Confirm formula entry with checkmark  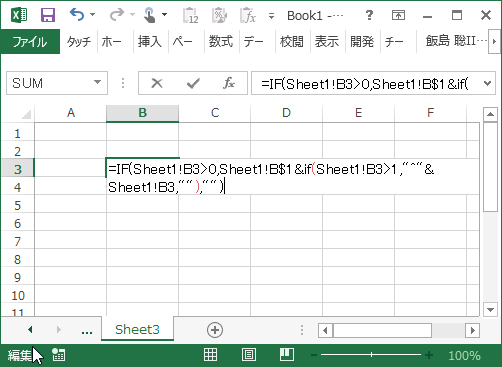(193, 83)
